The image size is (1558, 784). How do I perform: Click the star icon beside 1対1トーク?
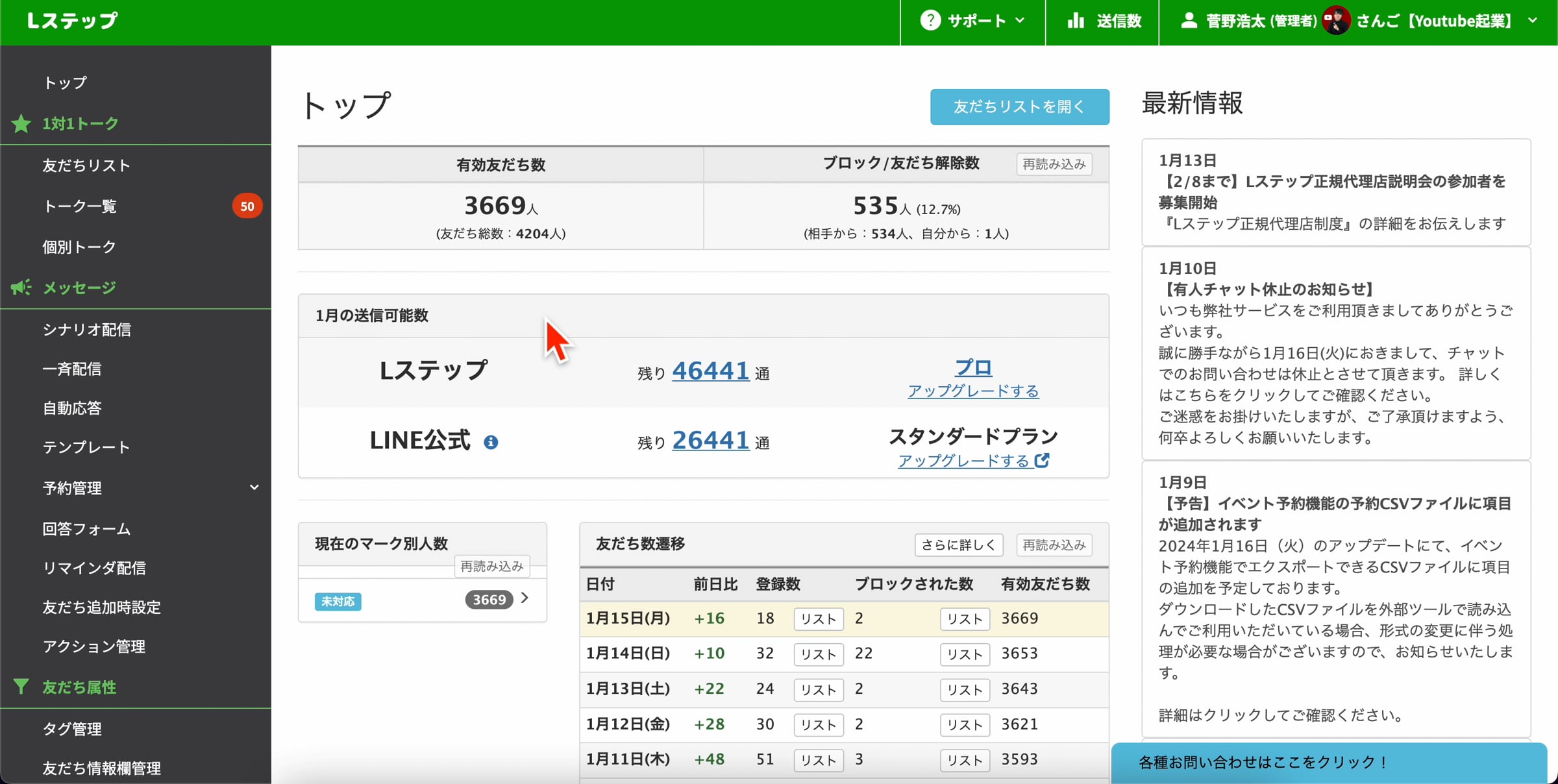point(21,123)
